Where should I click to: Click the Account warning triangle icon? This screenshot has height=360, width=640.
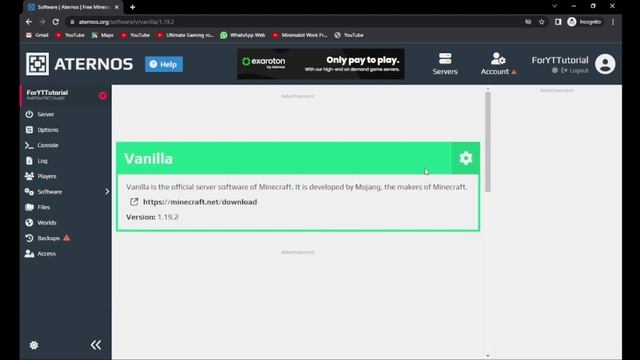[514, 72]
